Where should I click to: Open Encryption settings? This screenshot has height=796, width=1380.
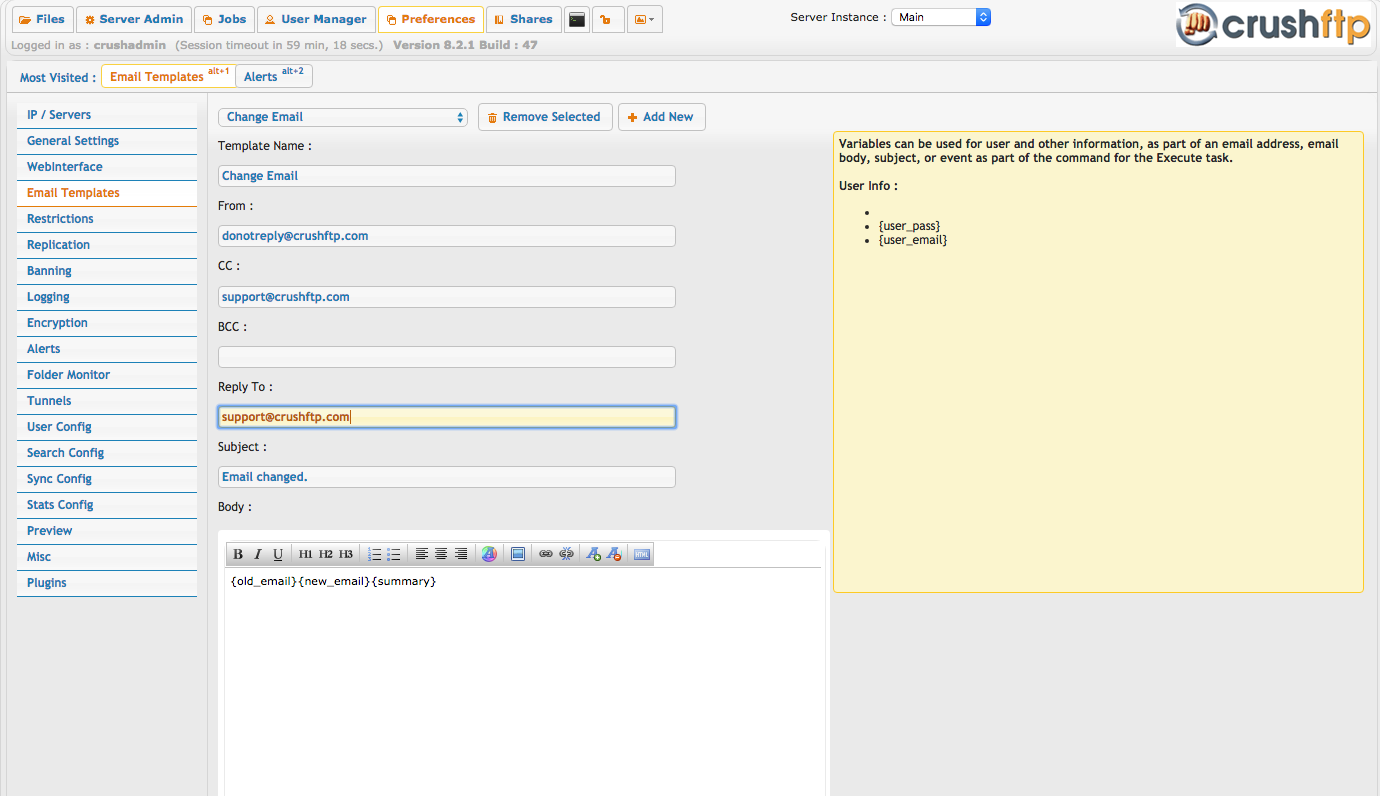107,323
